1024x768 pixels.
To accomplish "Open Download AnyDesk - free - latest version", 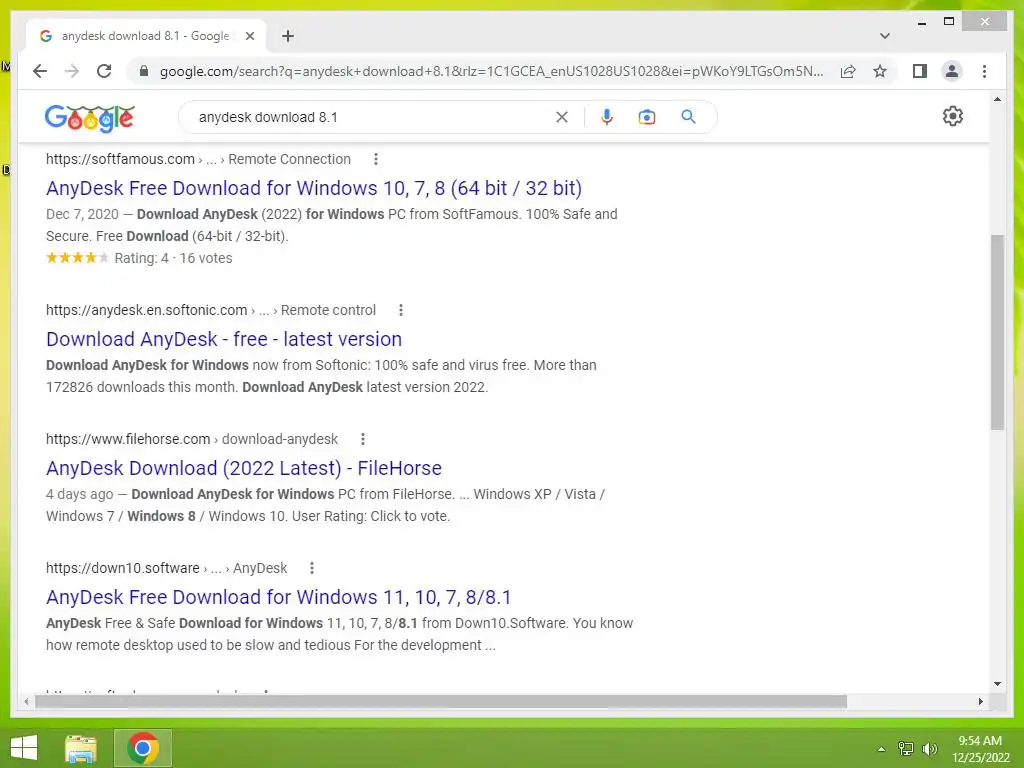I will point(224,339).
